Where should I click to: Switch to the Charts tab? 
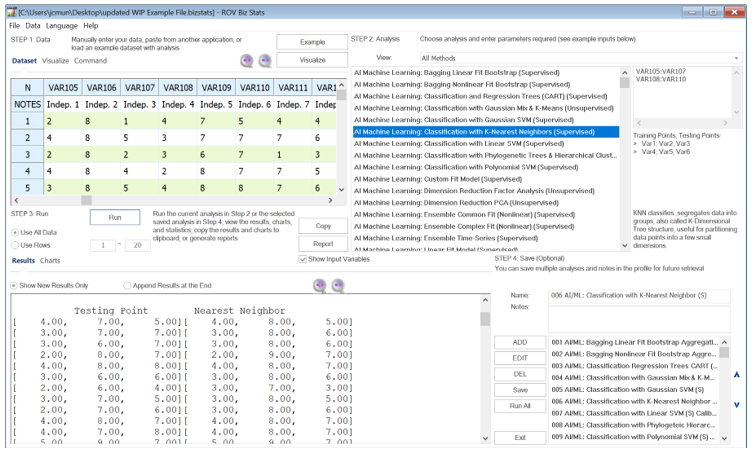point(50,260)
